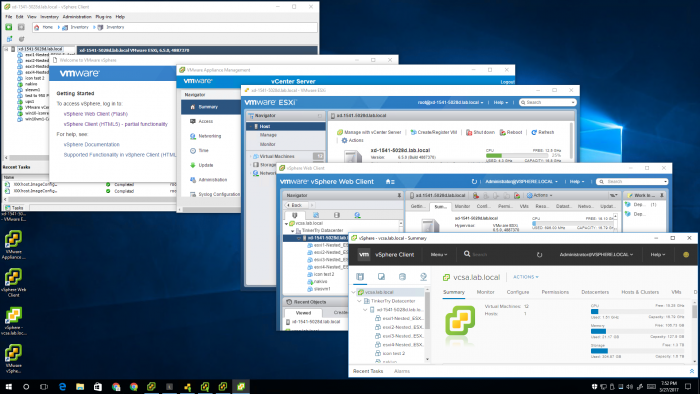This screenshot has width=700, height=394.
Task: Collapse vcsa.lab.local node in HTML5 vSphere Client tree
Action: [x=354, y=292]
